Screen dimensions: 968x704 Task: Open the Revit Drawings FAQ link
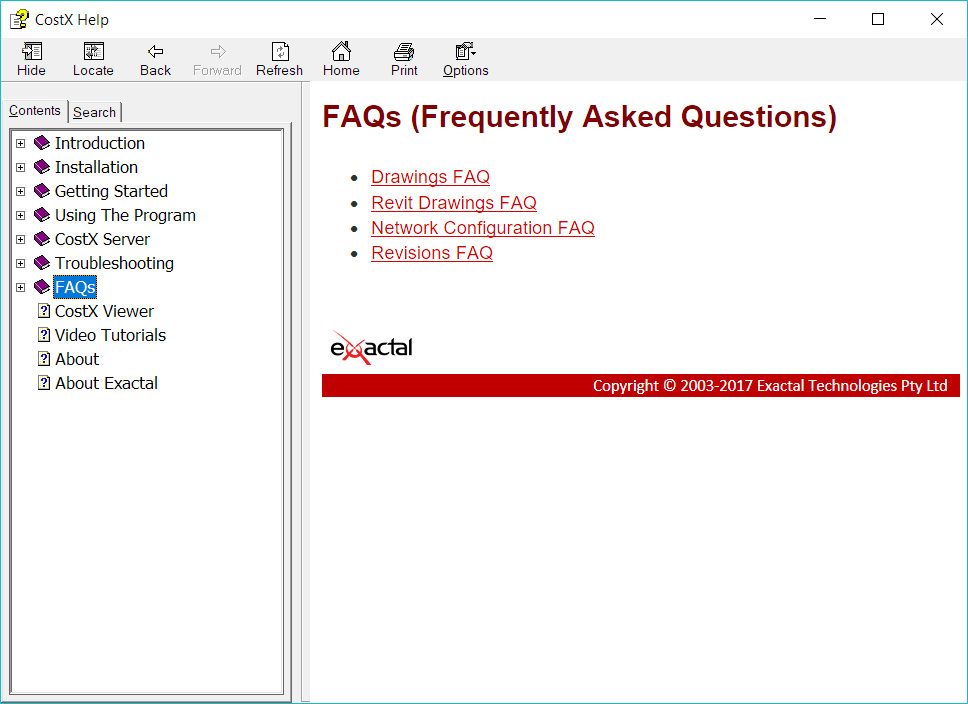(454, 203)
